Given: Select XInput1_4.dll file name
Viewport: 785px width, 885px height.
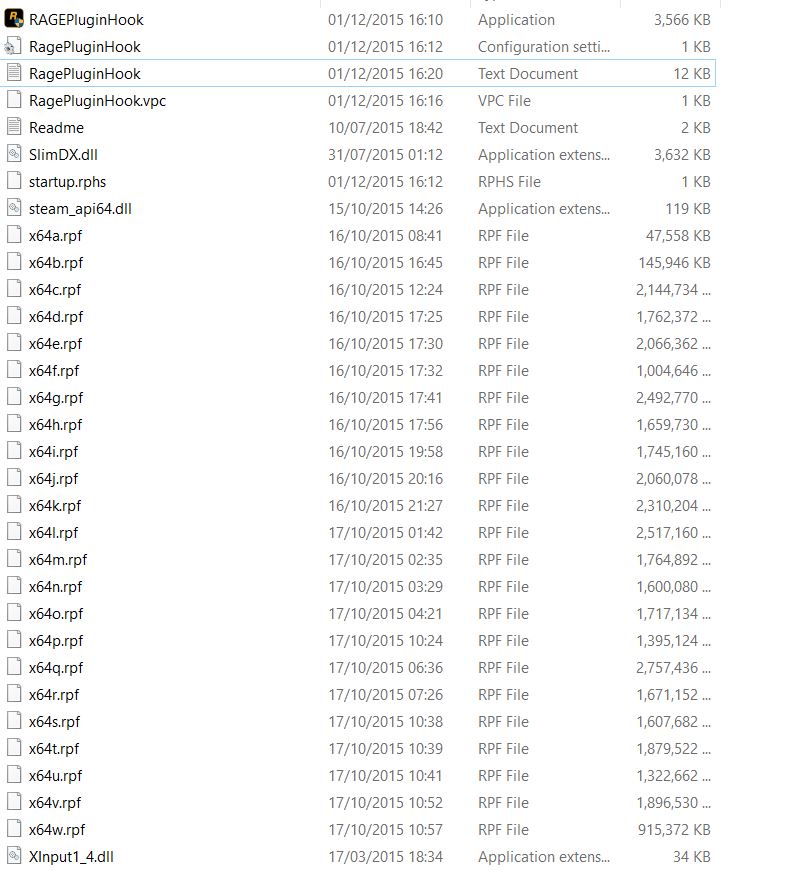Looking at the screenshot, I should 71,857.
